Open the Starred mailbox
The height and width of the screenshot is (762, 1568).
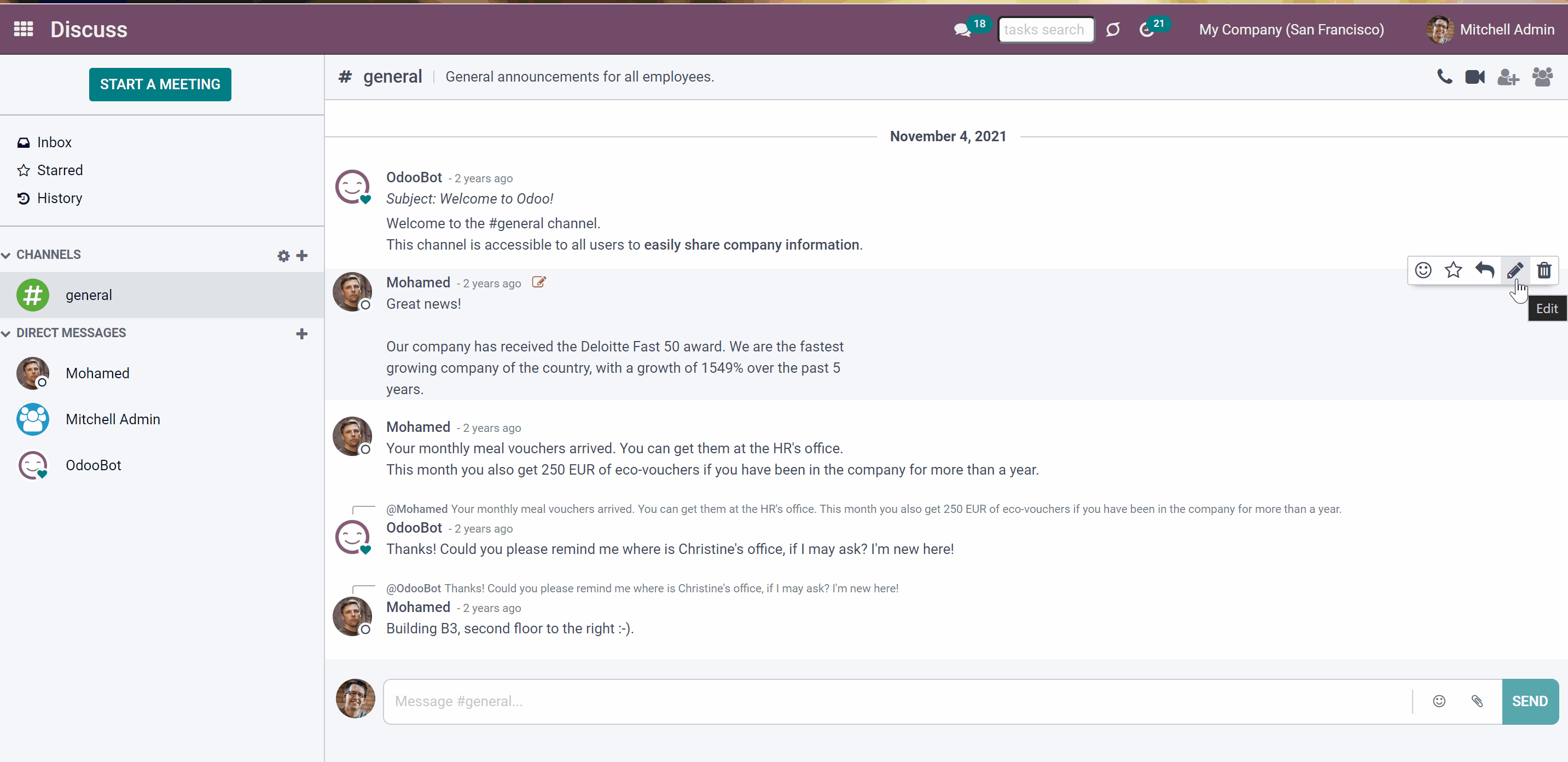50,171
